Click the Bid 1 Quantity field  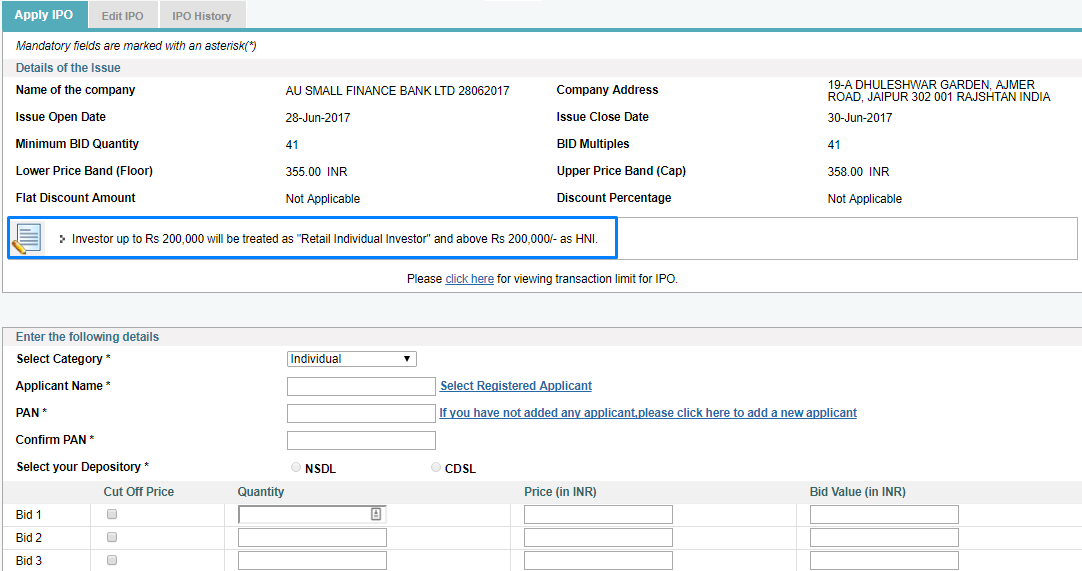tap(312, 514)
